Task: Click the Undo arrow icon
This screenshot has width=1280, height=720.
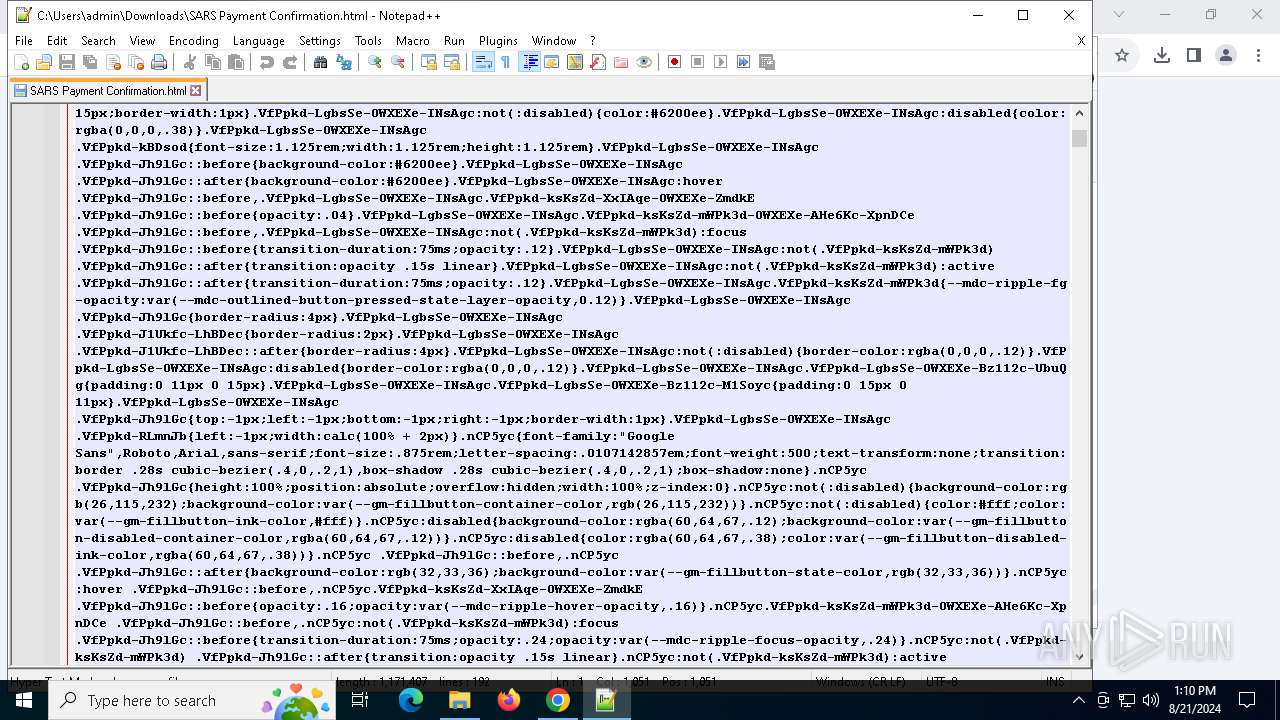Action: tap(267, 62)
